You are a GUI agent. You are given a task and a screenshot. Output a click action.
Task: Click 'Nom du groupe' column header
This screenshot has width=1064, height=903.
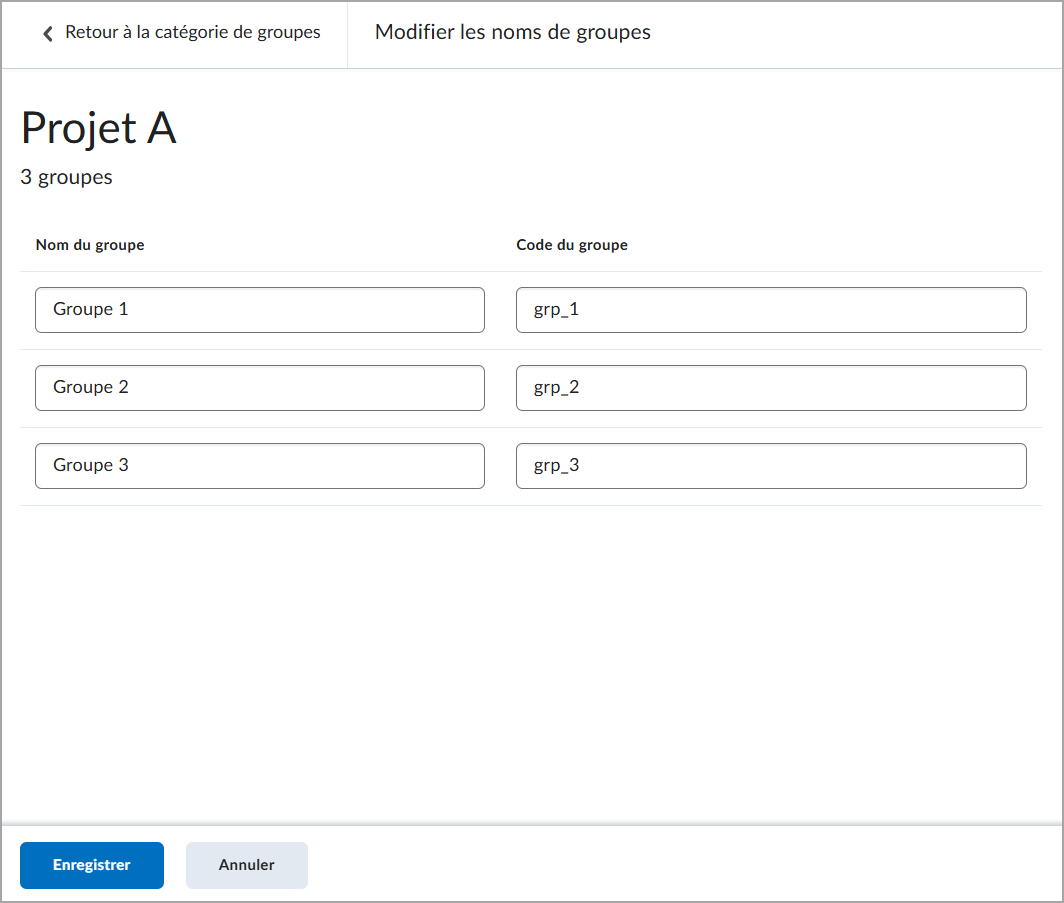[90, 245]
